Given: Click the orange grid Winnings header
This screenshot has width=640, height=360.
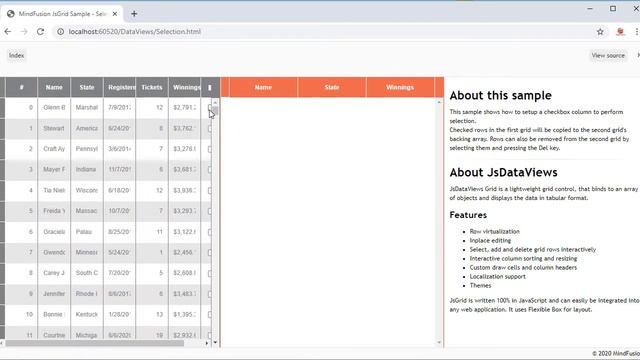Looking at the screenshot, I should [400, 87].
